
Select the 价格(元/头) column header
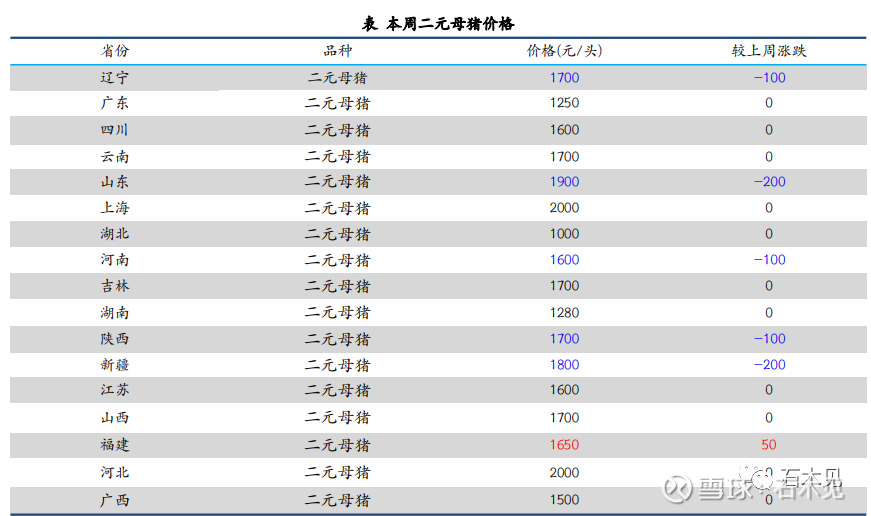click(564, 51)
